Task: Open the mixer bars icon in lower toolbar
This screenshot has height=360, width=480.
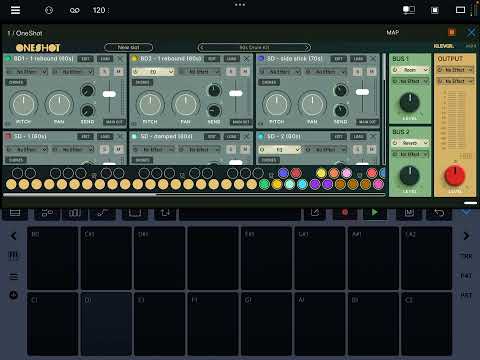Action: coord(75,213)
